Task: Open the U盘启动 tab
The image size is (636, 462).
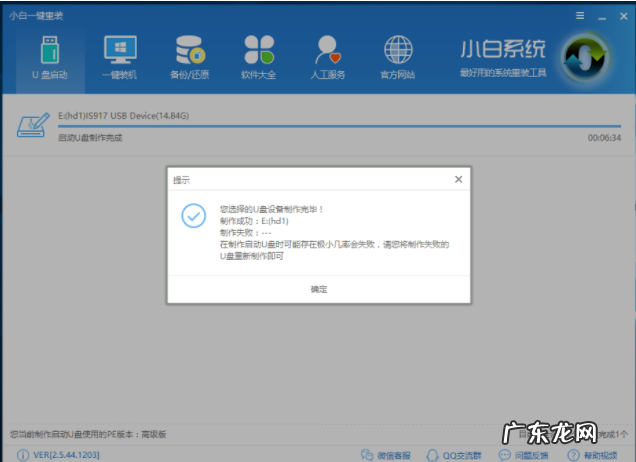Action: click(50, 58)
